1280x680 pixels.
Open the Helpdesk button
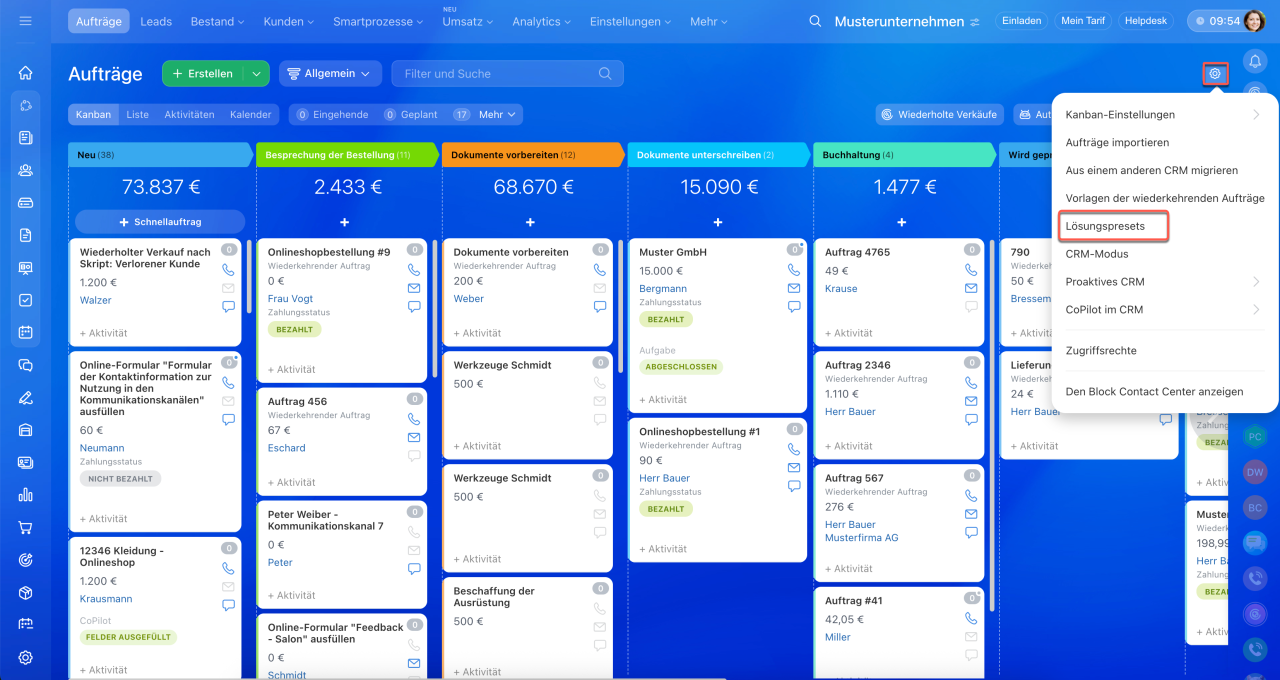pyautogui.click(x=1147, y=21)
